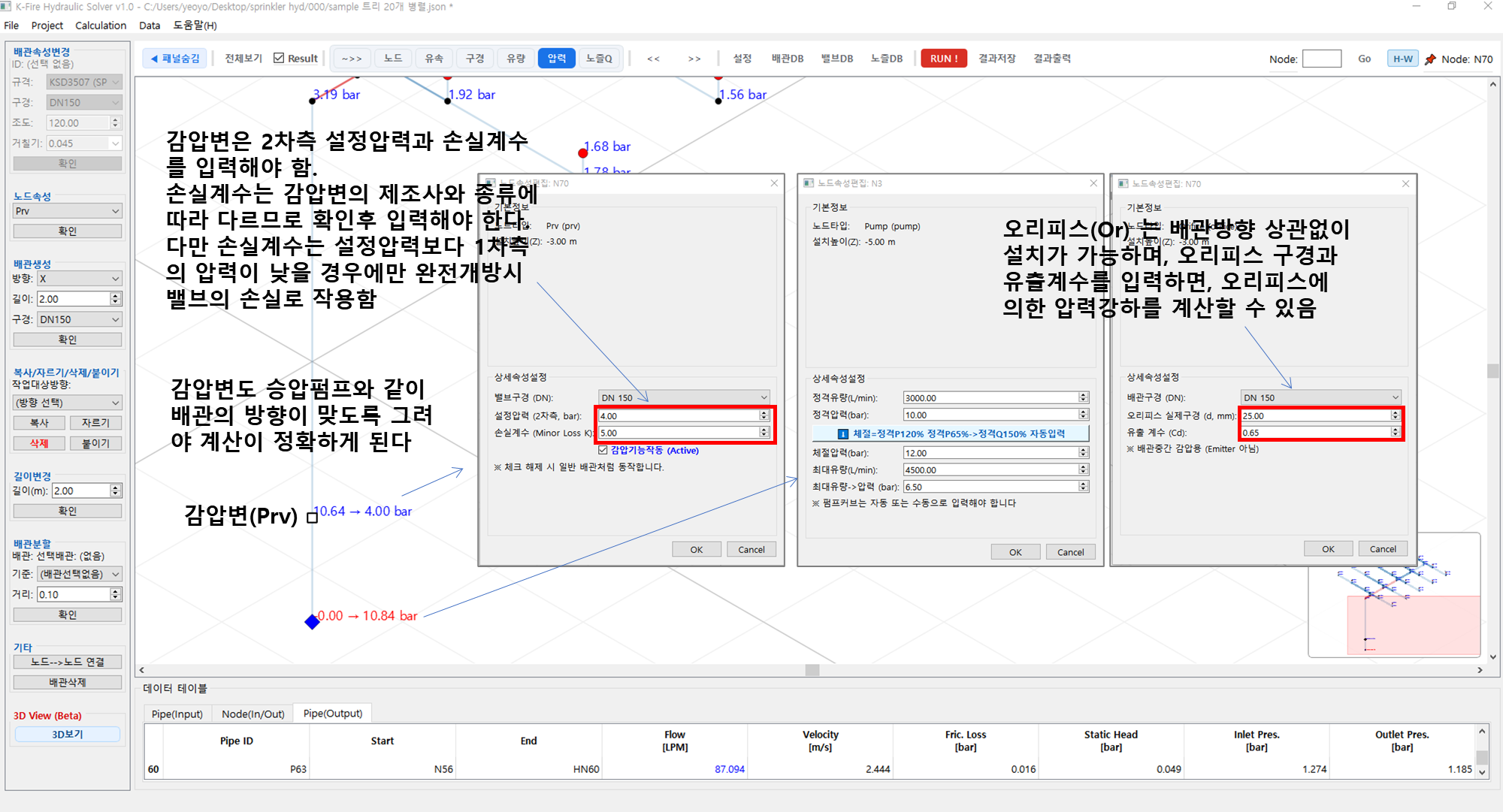The width and height of the screenshot is (1503, 812).
Task: Open the Calculation menu
Action: click(x=101, y=26)
